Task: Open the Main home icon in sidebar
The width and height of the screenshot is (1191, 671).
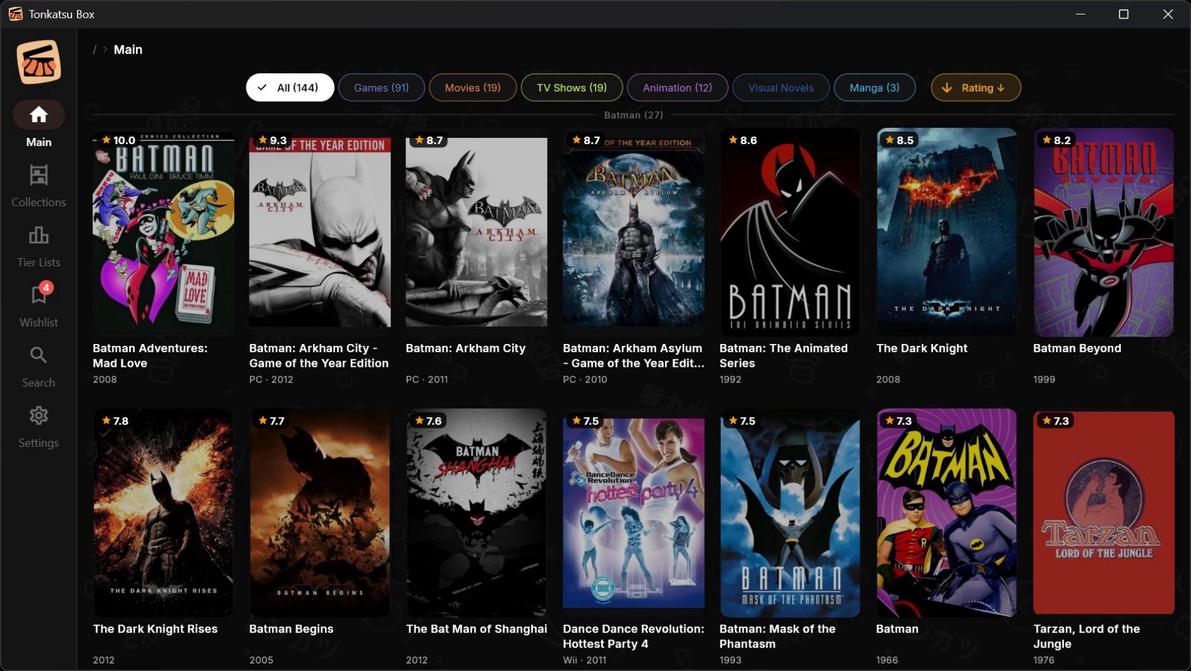Action: point(38,115)
